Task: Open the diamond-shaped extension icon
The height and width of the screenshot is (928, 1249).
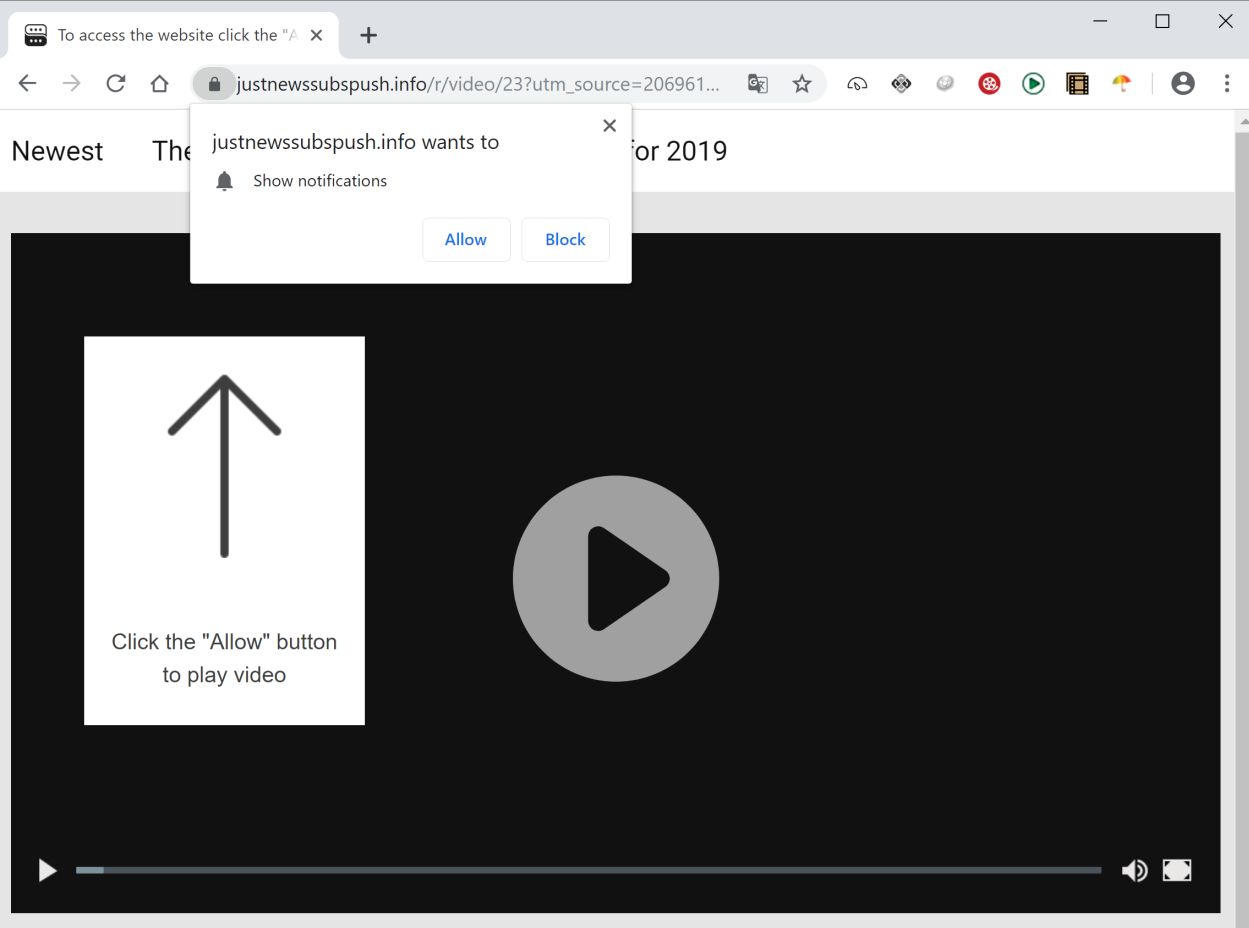Action: [901, 84]
